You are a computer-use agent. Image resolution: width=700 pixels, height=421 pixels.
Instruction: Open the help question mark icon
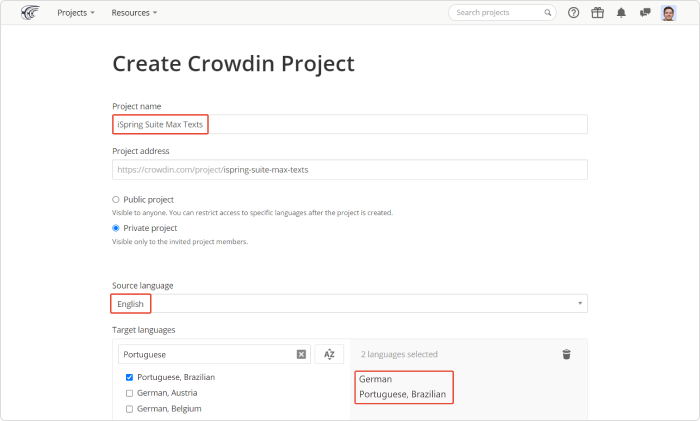[x=573, y=13]
